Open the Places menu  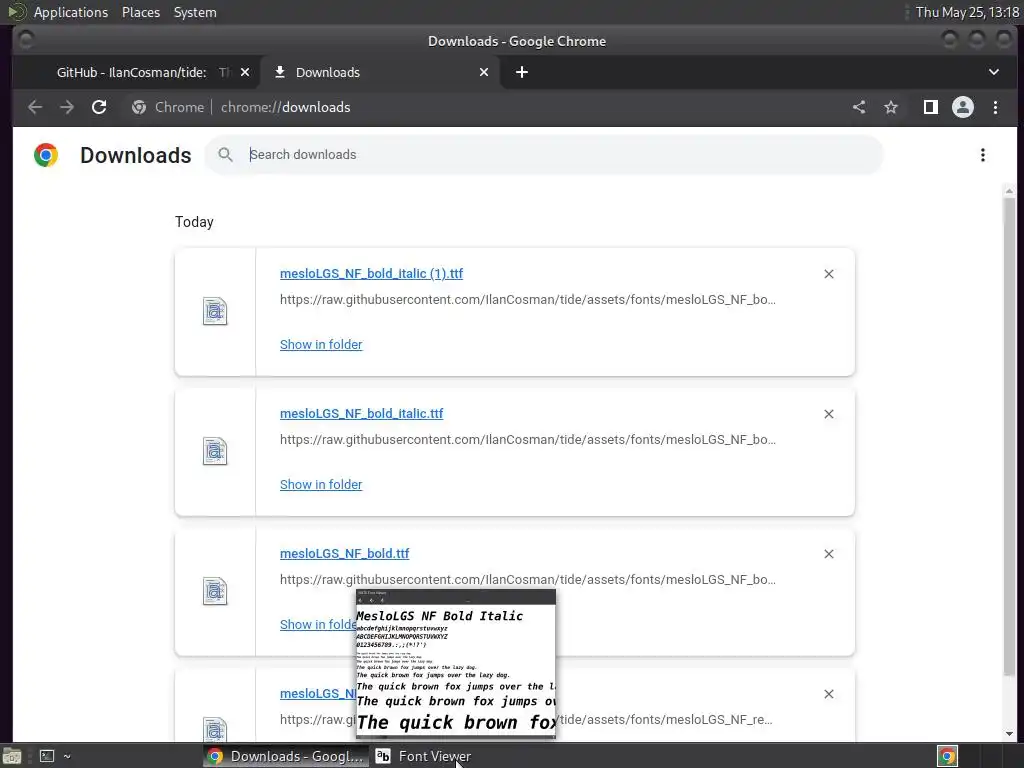[x=141, y=12]
